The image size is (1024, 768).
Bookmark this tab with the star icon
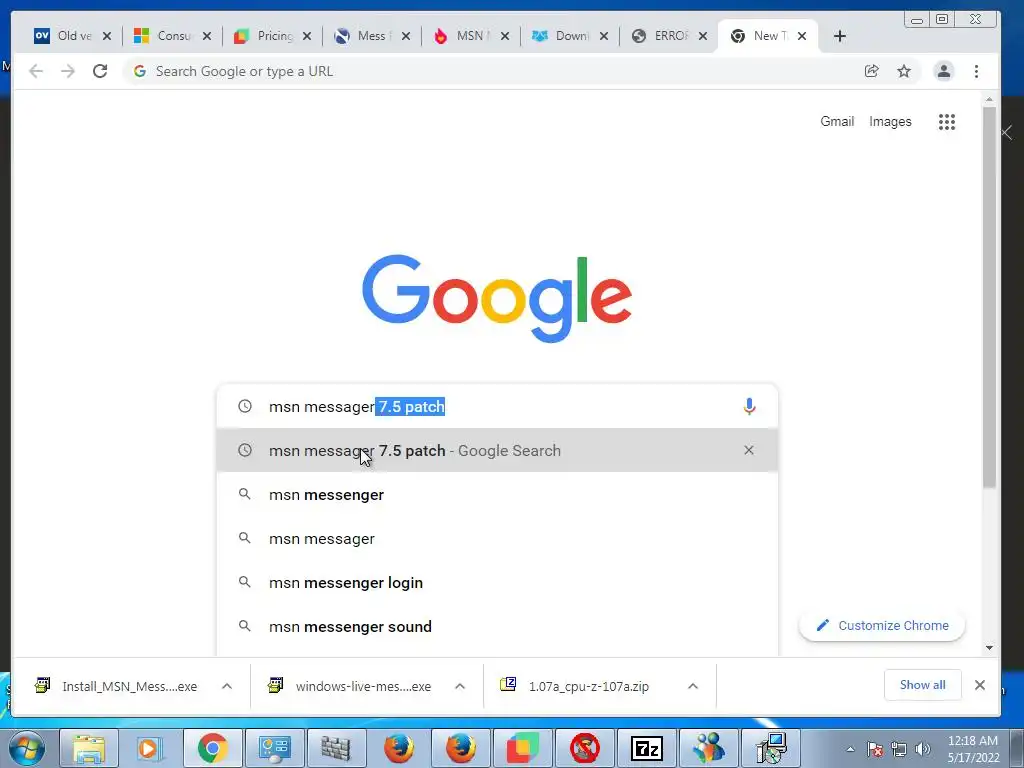[x=904, y=71]
